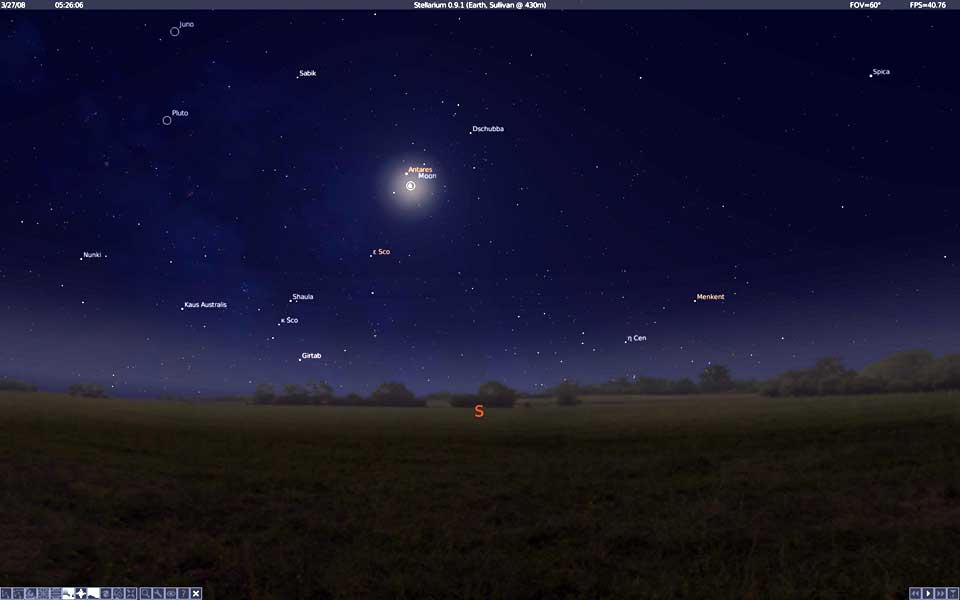Show constellation names using toolbar icon

18,593
